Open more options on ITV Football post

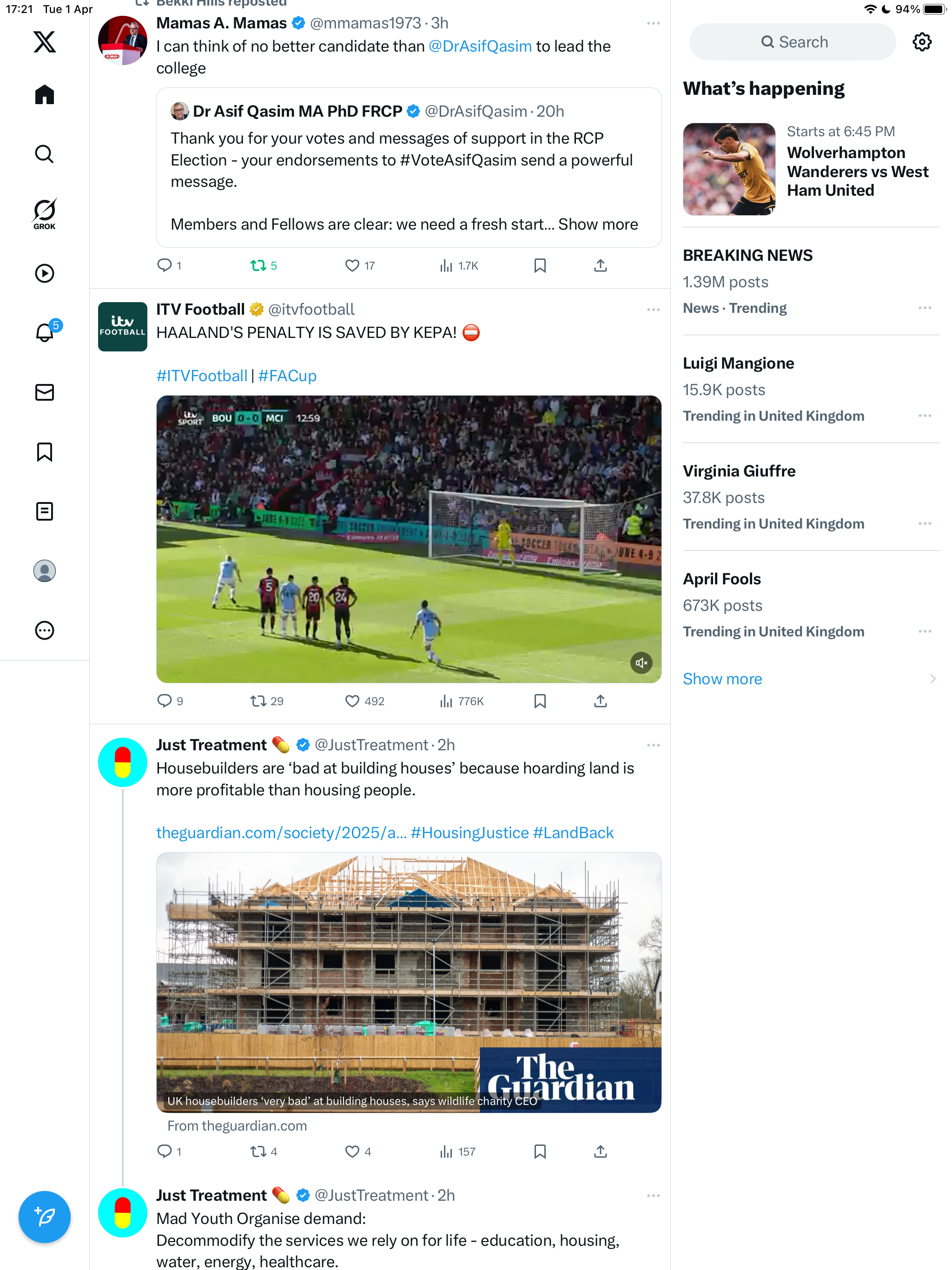click(x=653, y=310)
